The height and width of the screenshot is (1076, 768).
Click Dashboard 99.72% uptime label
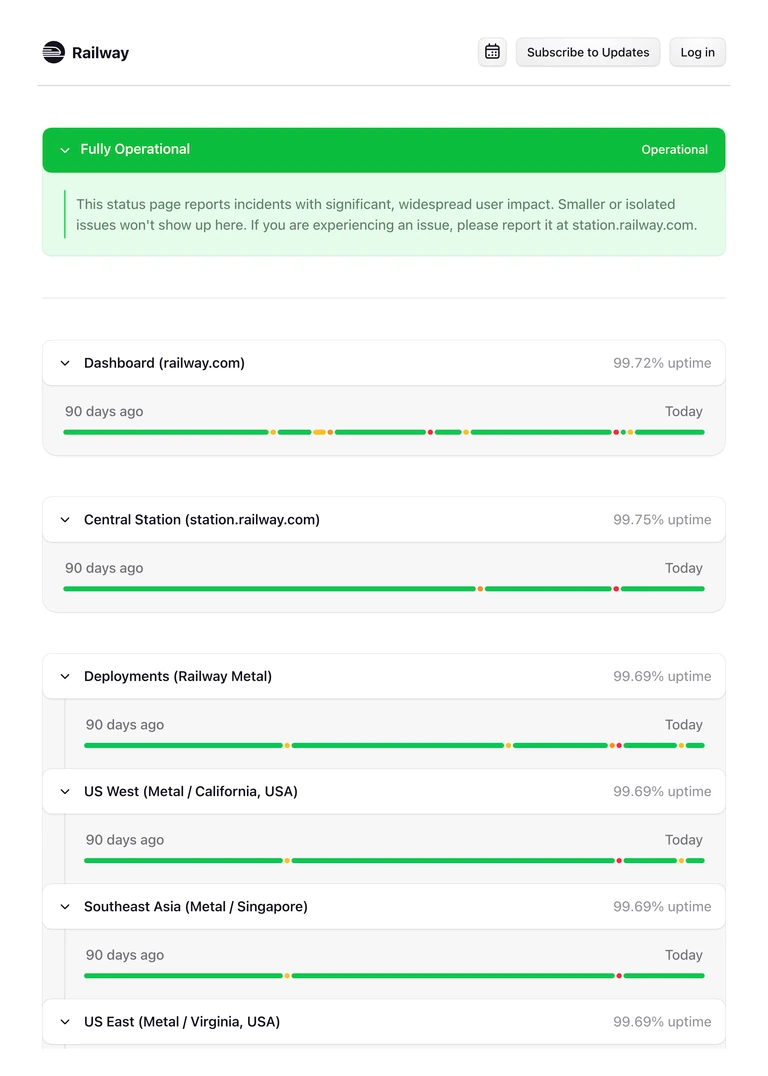pos(662,363)
